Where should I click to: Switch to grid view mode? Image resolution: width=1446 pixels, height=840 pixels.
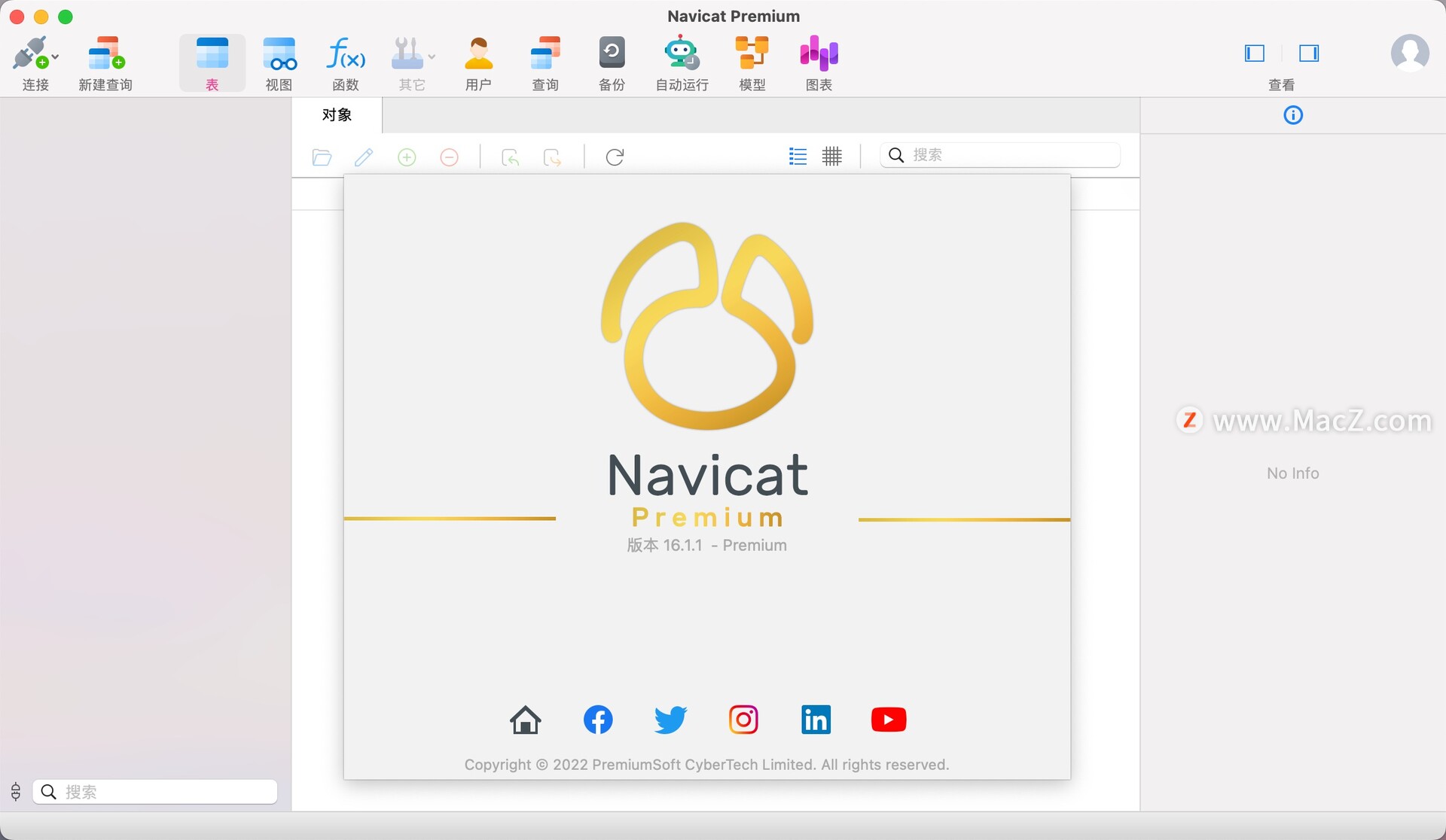[x=831, y=157]
